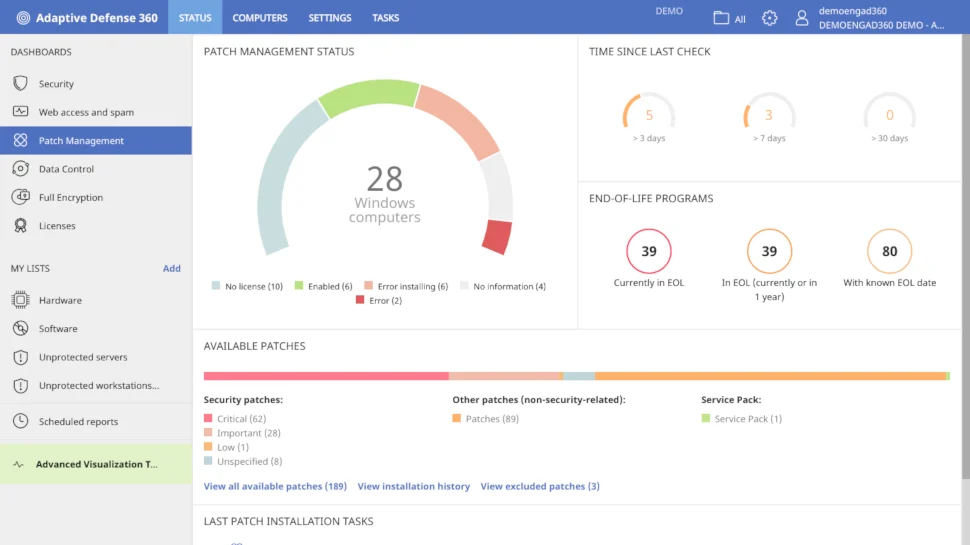Click the Advanced Visualization pulse icon
Viewport: 970px width, 545px height.
19,465
